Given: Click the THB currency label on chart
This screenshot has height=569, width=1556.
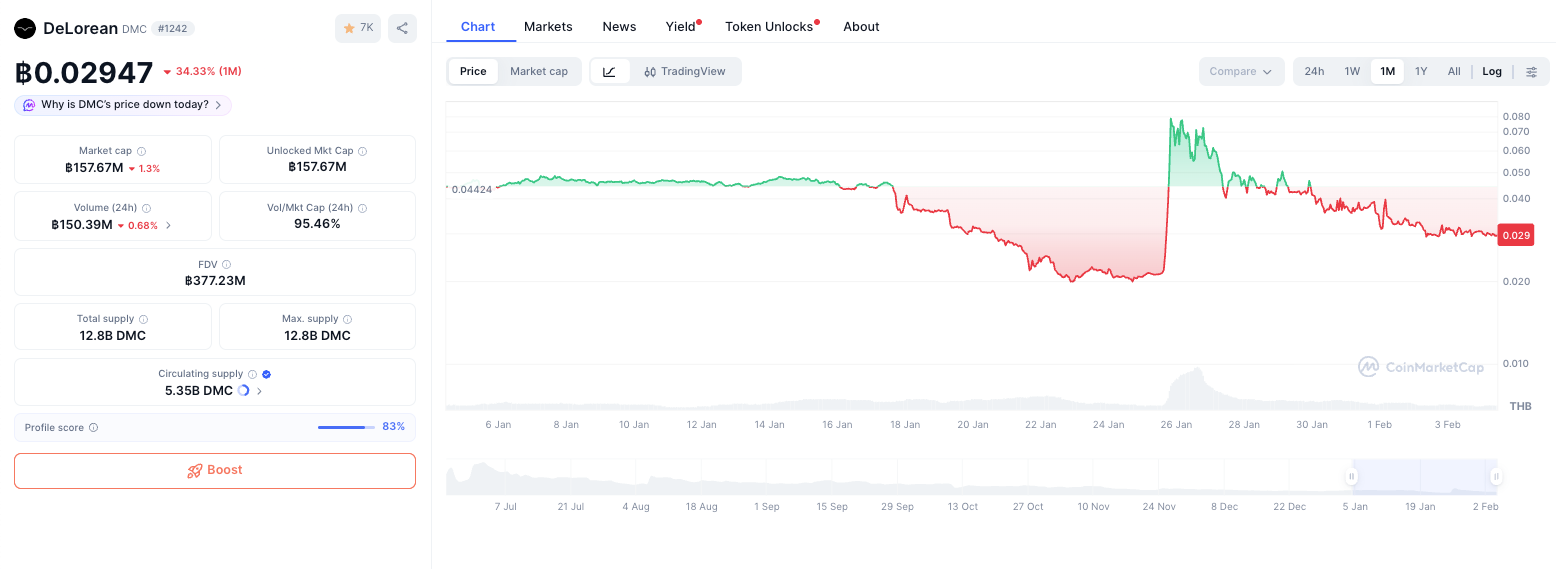Looking at the screenshot, I should pyautogui.click(x=1520, y=406).
